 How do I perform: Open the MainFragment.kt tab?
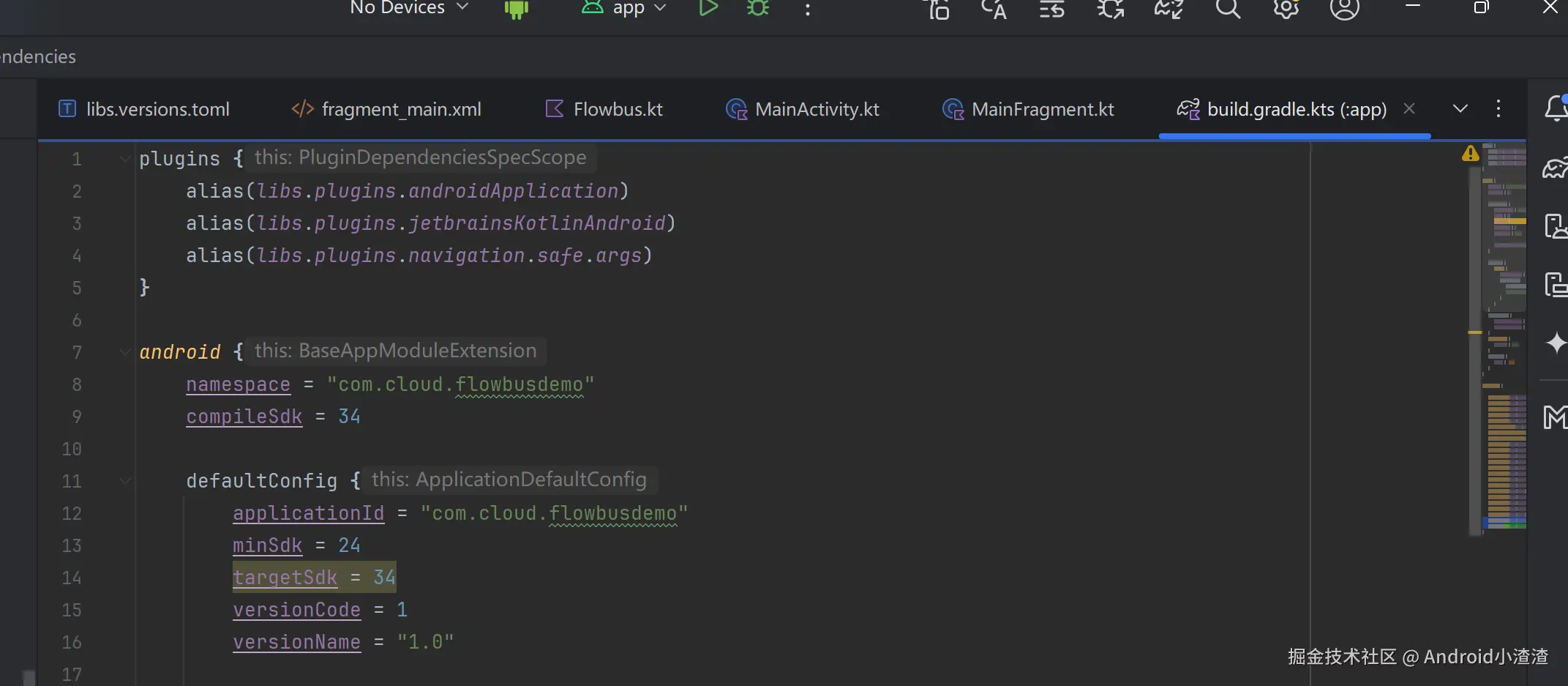(x=1029, y=109)
